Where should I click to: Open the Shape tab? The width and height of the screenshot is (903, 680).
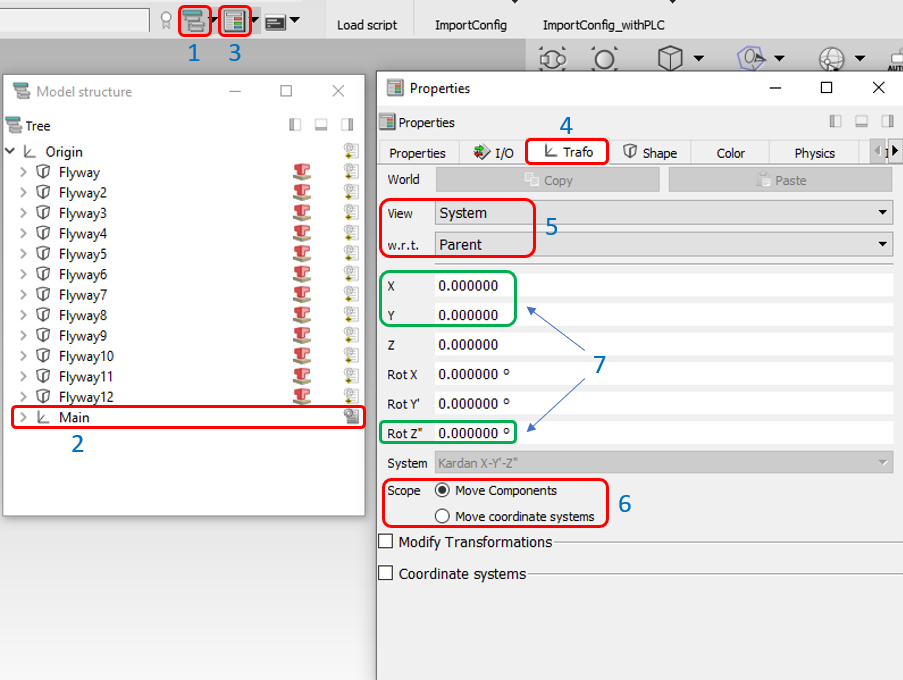[x=650, y=153]
